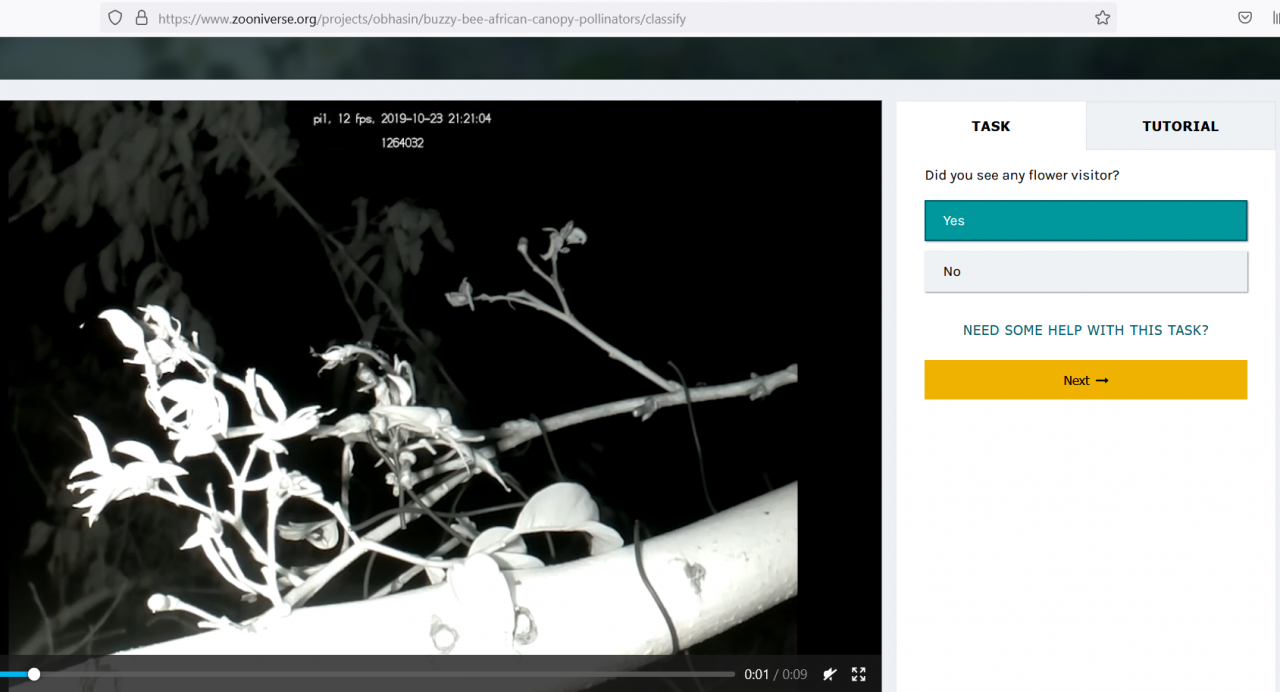Click the question about flower visitors

1022,175
